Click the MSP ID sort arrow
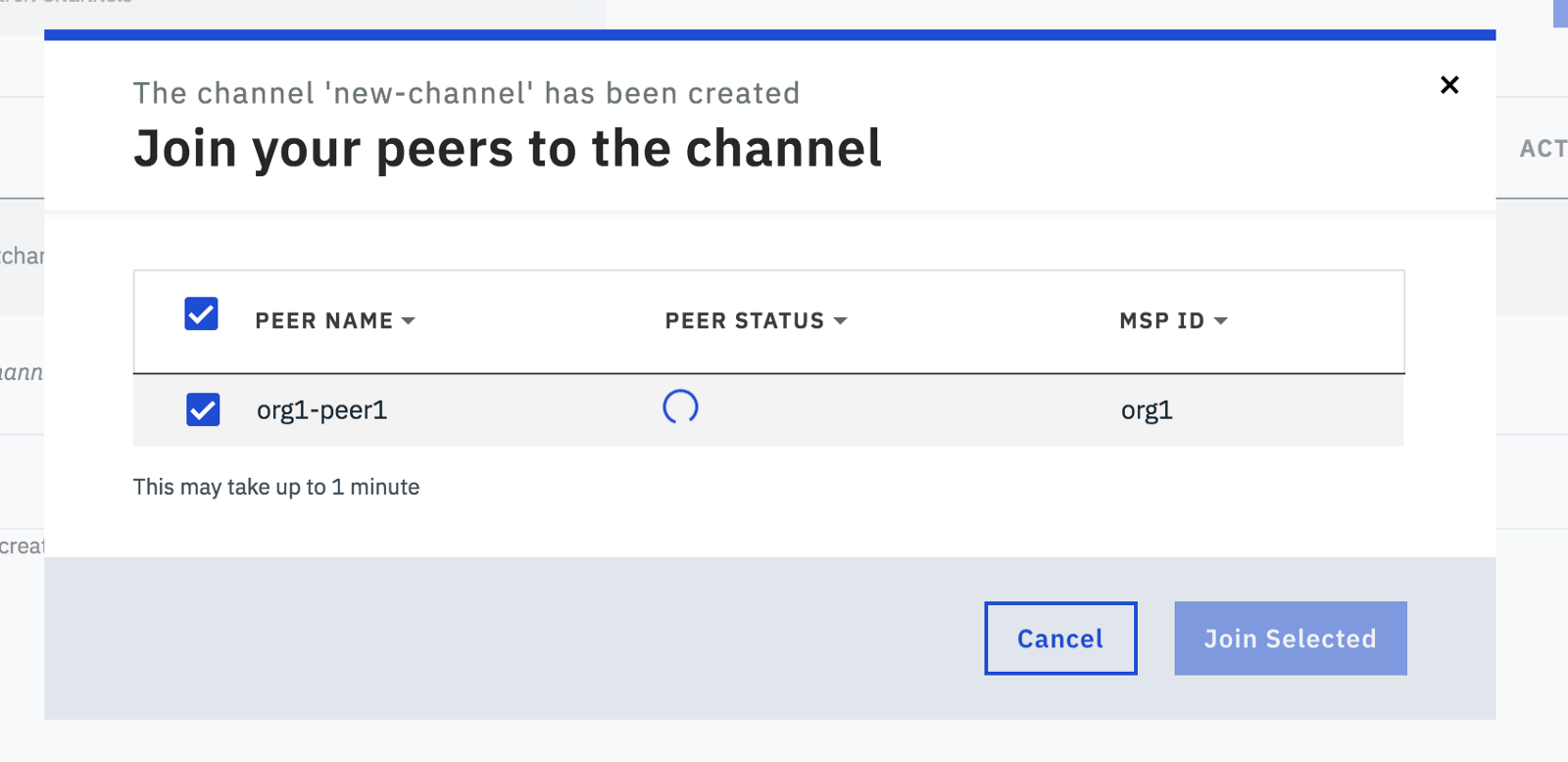The height and width of the screenshot is (762, 1568). tap(1220, 321)
